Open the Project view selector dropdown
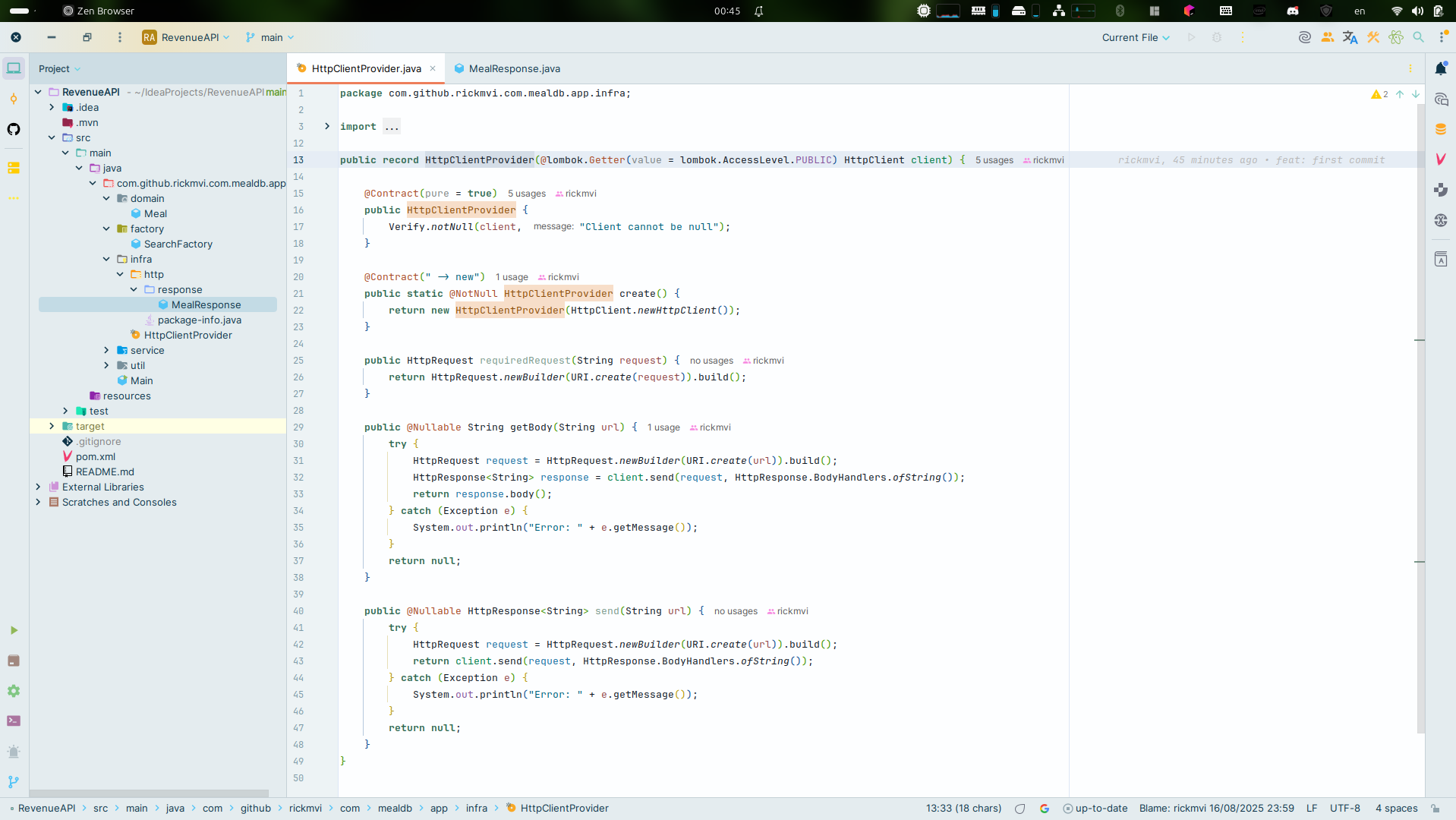Image resolution: width=1456 pixels, height=820 pixels. (x=59, y=68)
